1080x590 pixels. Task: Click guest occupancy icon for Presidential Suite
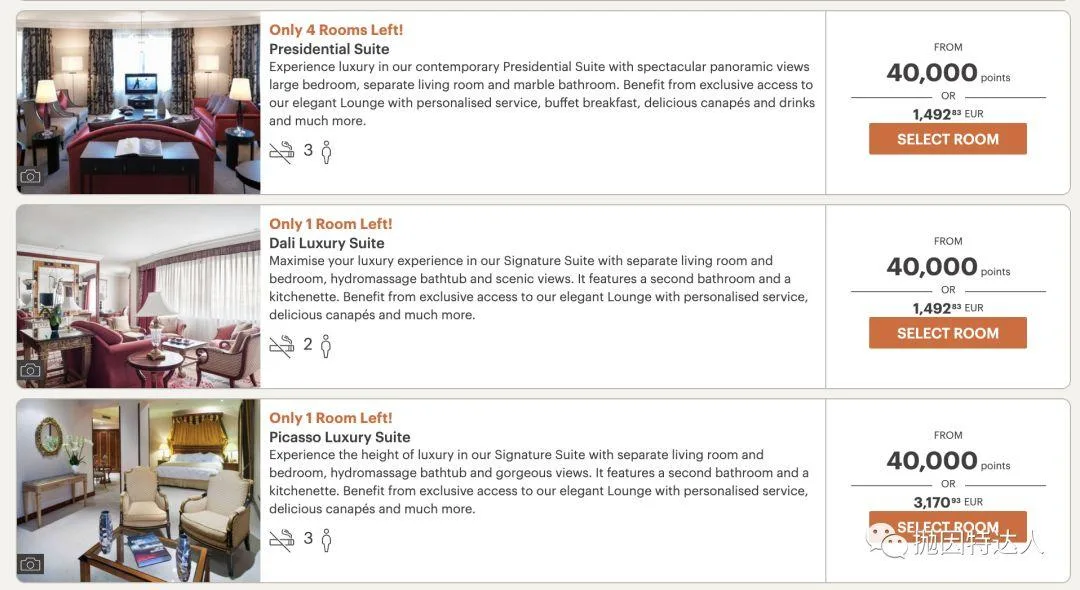pyautogui.click(x=326, y=152)
